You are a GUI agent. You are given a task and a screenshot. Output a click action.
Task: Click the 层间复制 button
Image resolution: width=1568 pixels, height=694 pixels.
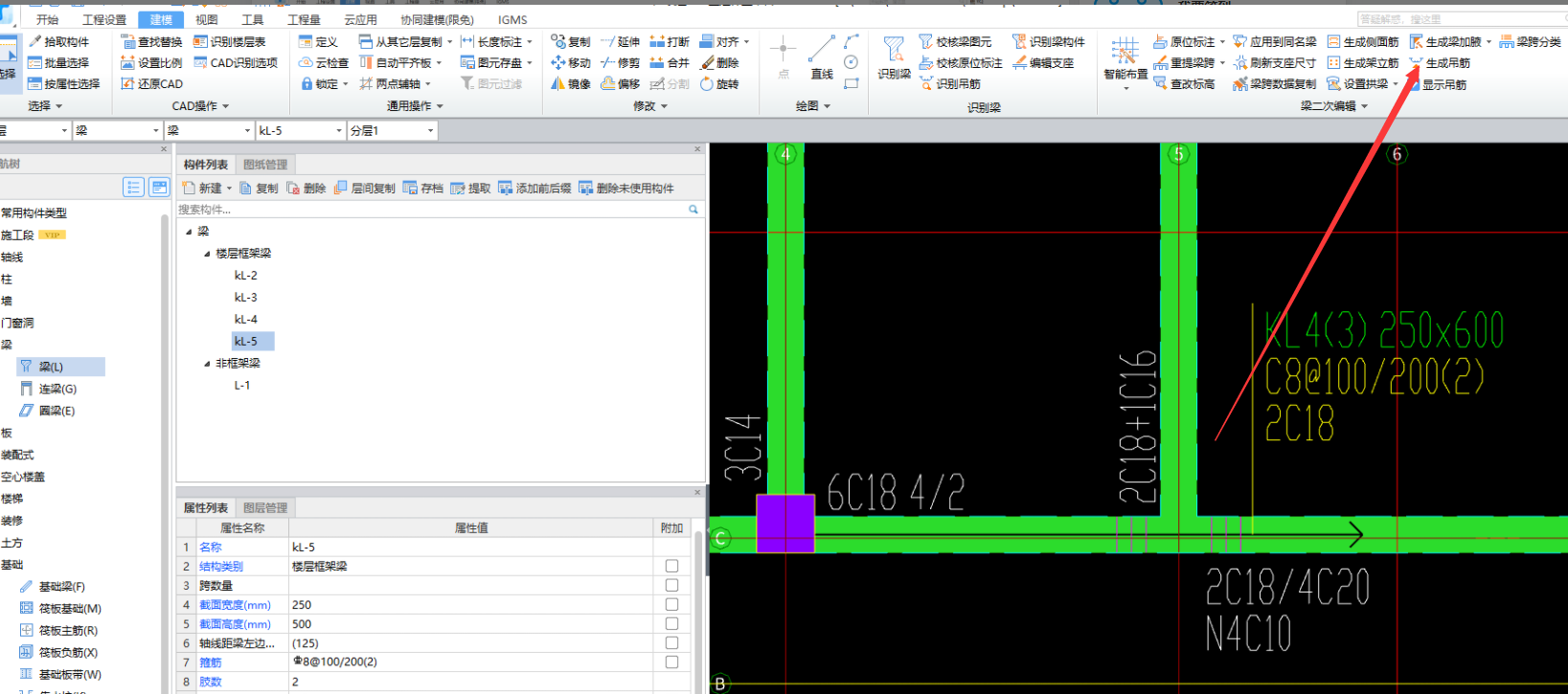(364, 188)
